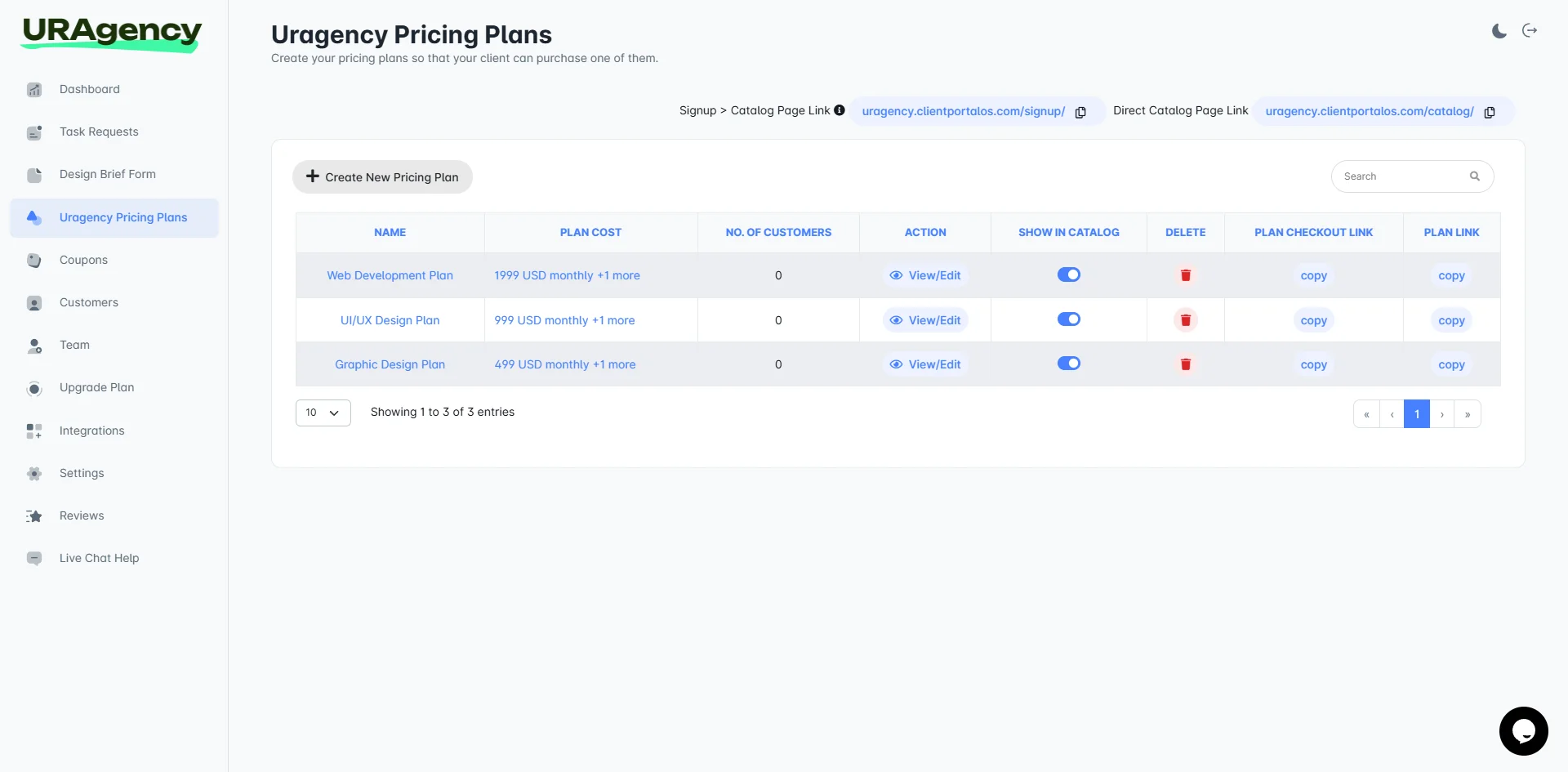
Task: Toggle Show in Catalog for UI/UX Design Plan
Action: coord(1068,319)
